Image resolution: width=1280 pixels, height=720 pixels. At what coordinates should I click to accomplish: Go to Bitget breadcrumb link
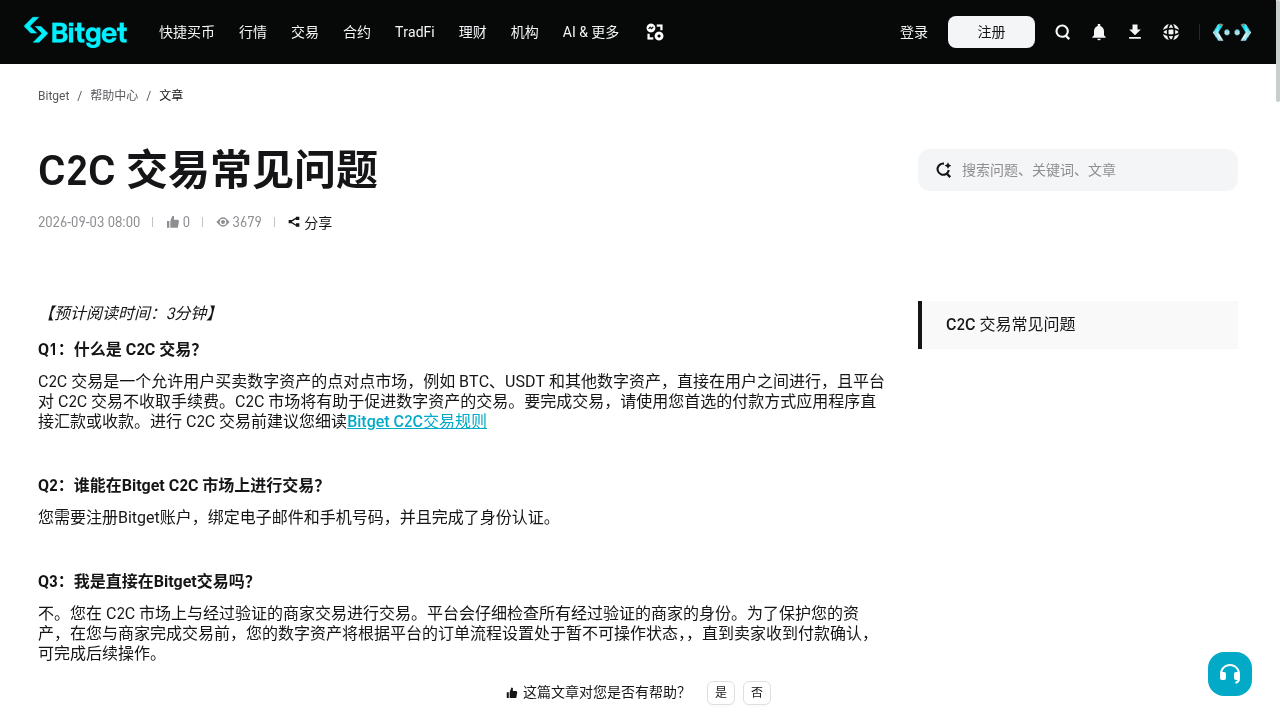tap(53, 96)
